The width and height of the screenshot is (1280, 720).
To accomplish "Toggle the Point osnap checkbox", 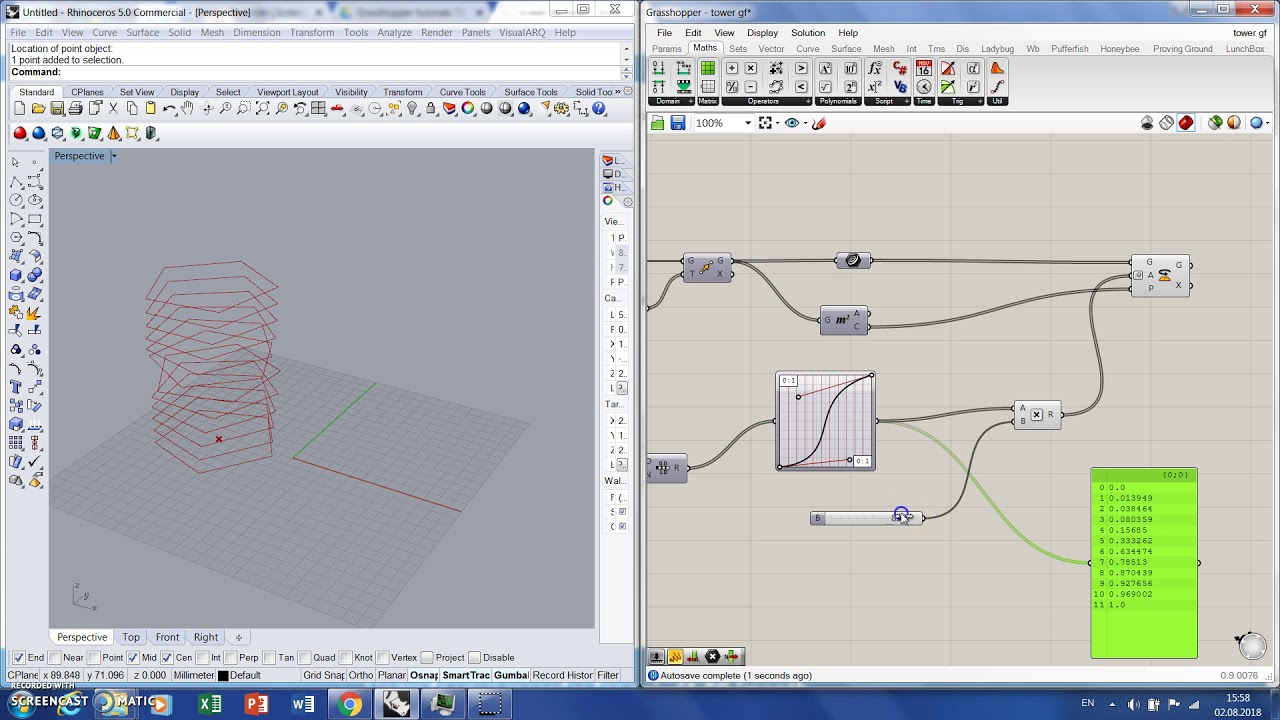I will pyautogui.click(x=94, y=658).
